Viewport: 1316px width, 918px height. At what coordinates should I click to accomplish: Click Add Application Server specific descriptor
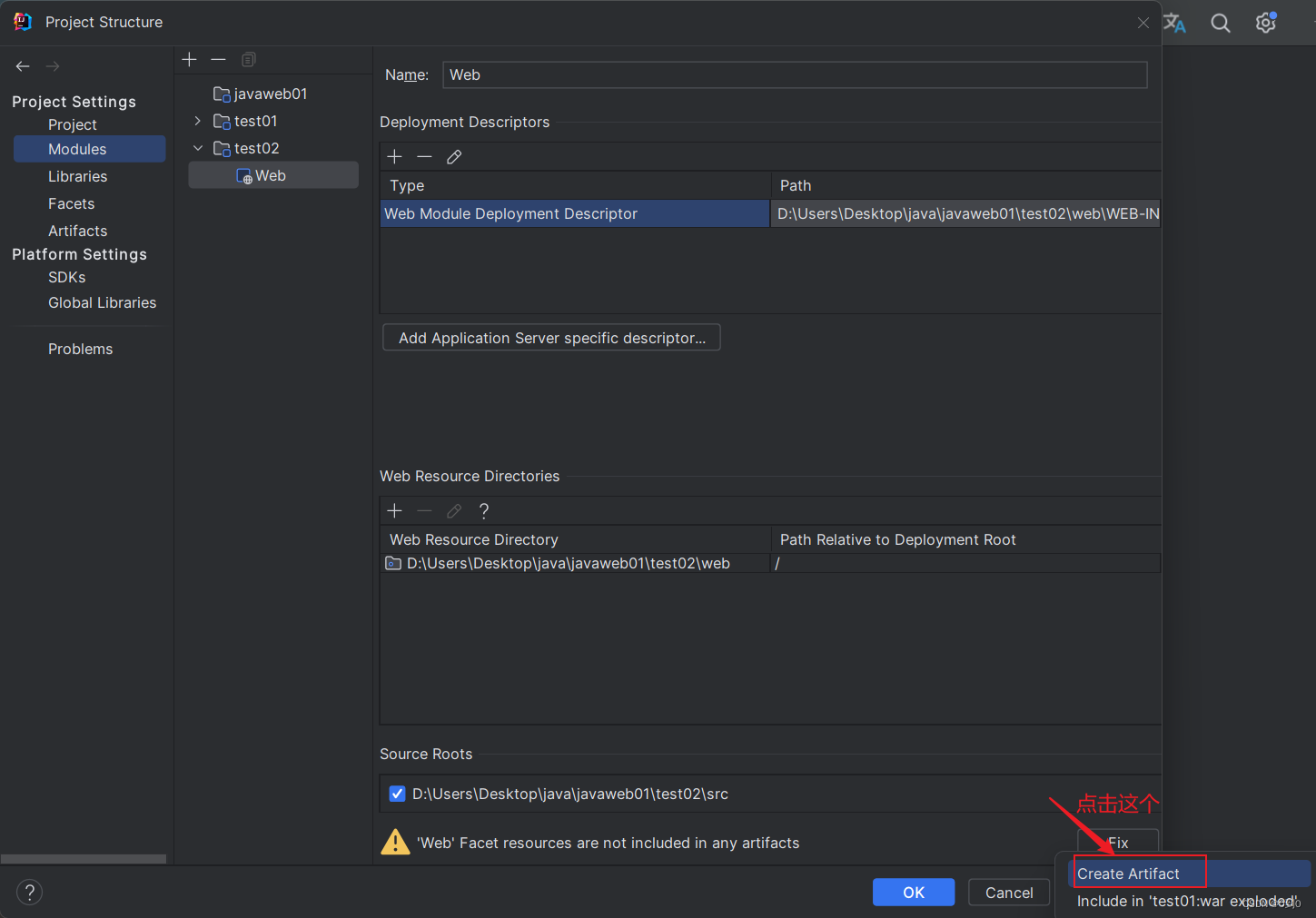click(x=551, y=338)
